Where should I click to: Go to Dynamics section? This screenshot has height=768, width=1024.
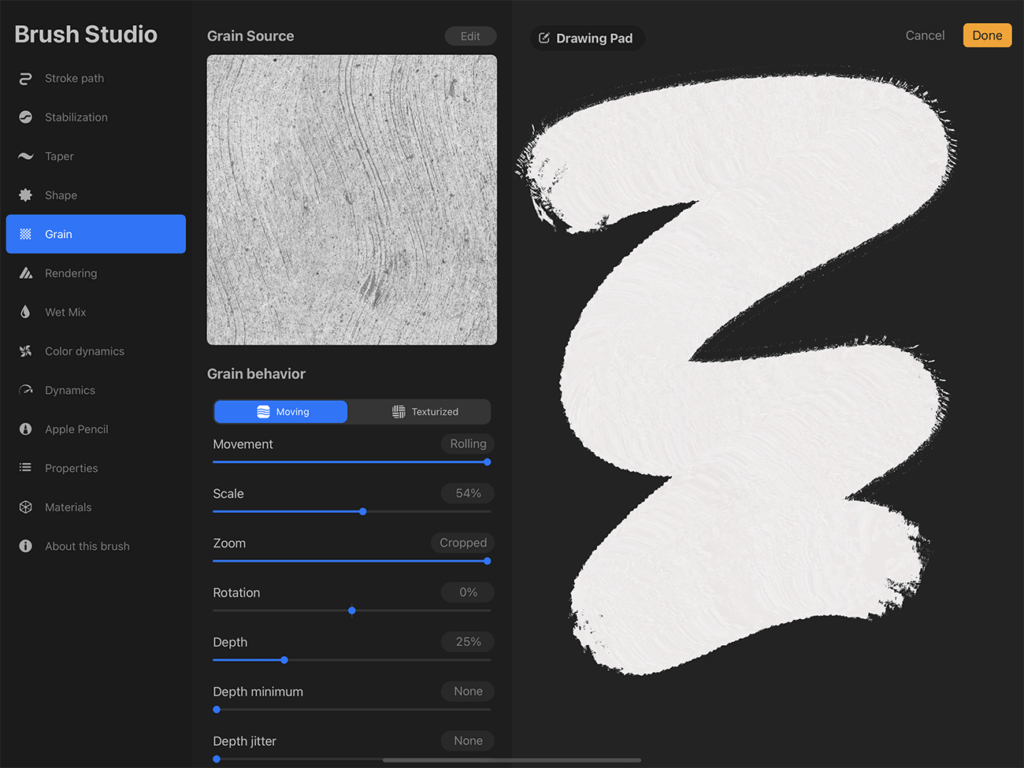click(x=96, y=390)
